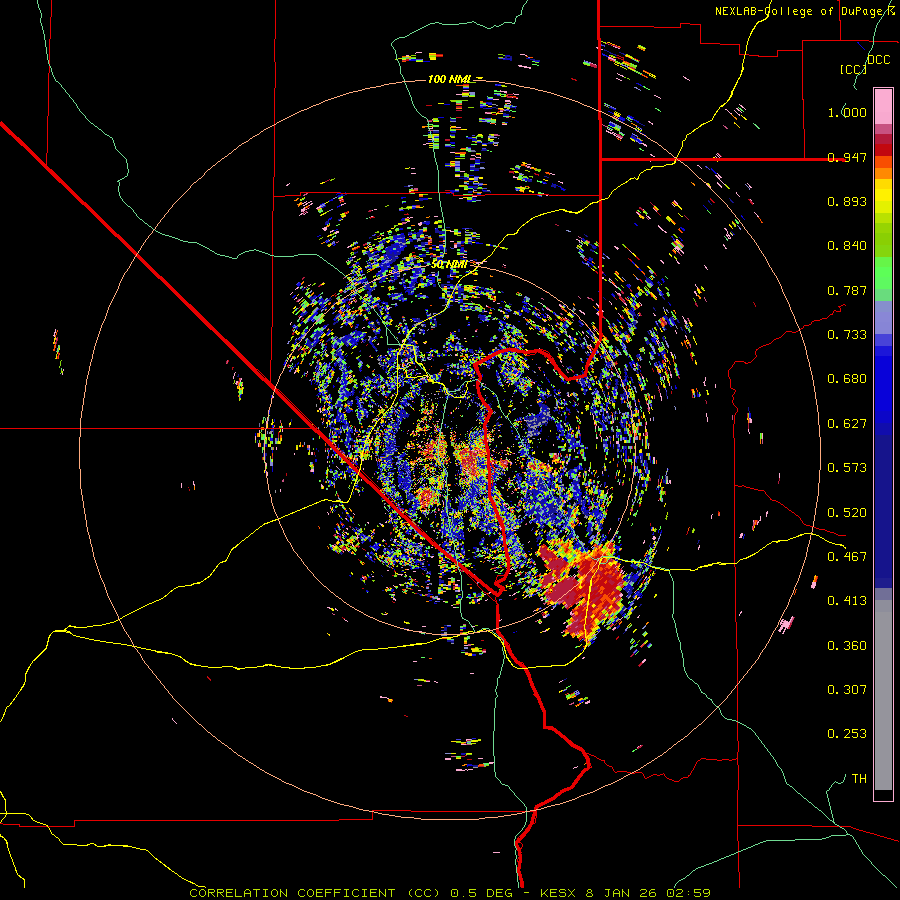Viewport: 900px width, 900px height.
Task: Click the 0.307 legend label
Action: click(847, 690)
